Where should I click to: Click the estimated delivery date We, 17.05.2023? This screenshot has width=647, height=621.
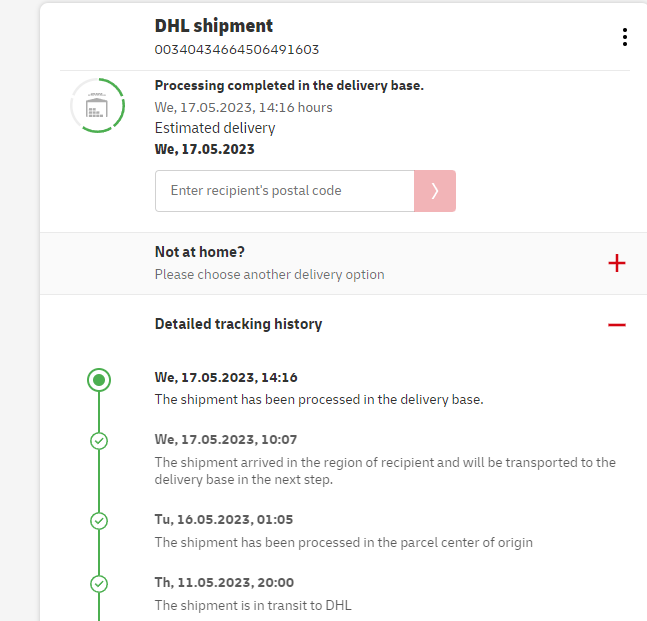tap(204, 149)
